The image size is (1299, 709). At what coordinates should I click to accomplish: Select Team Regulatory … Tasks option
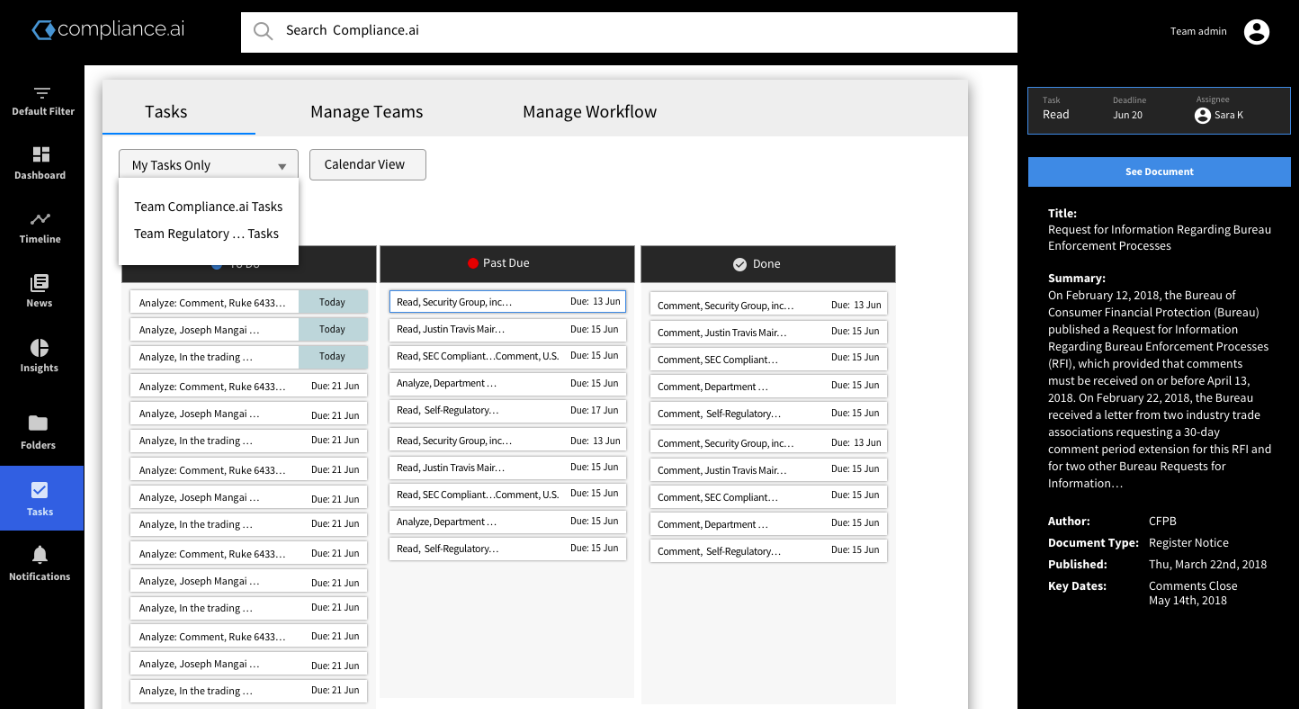coord(208,234)
